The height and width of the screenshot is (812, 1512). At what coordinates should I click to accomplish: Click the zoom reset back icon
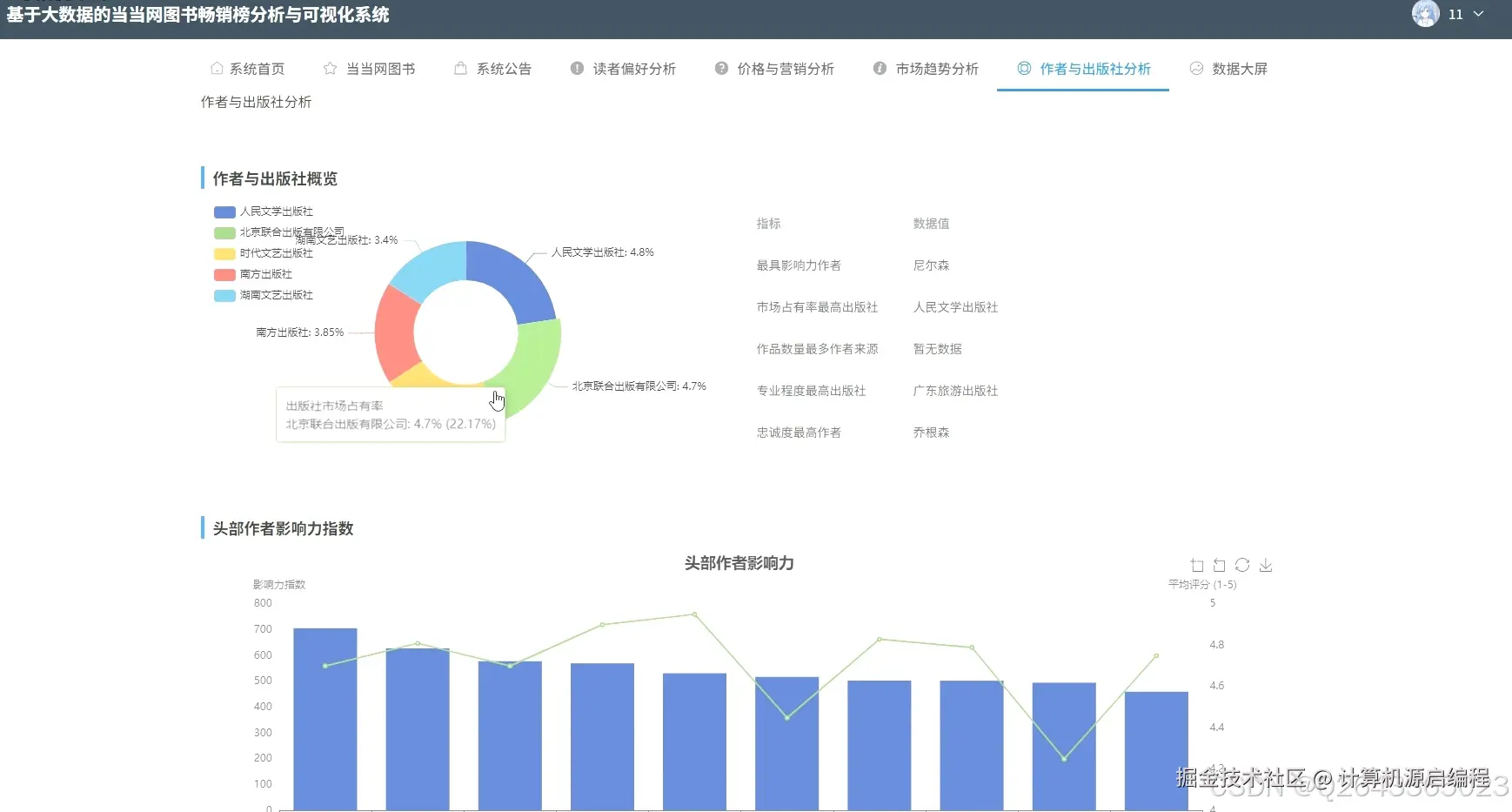[1219, 566]
